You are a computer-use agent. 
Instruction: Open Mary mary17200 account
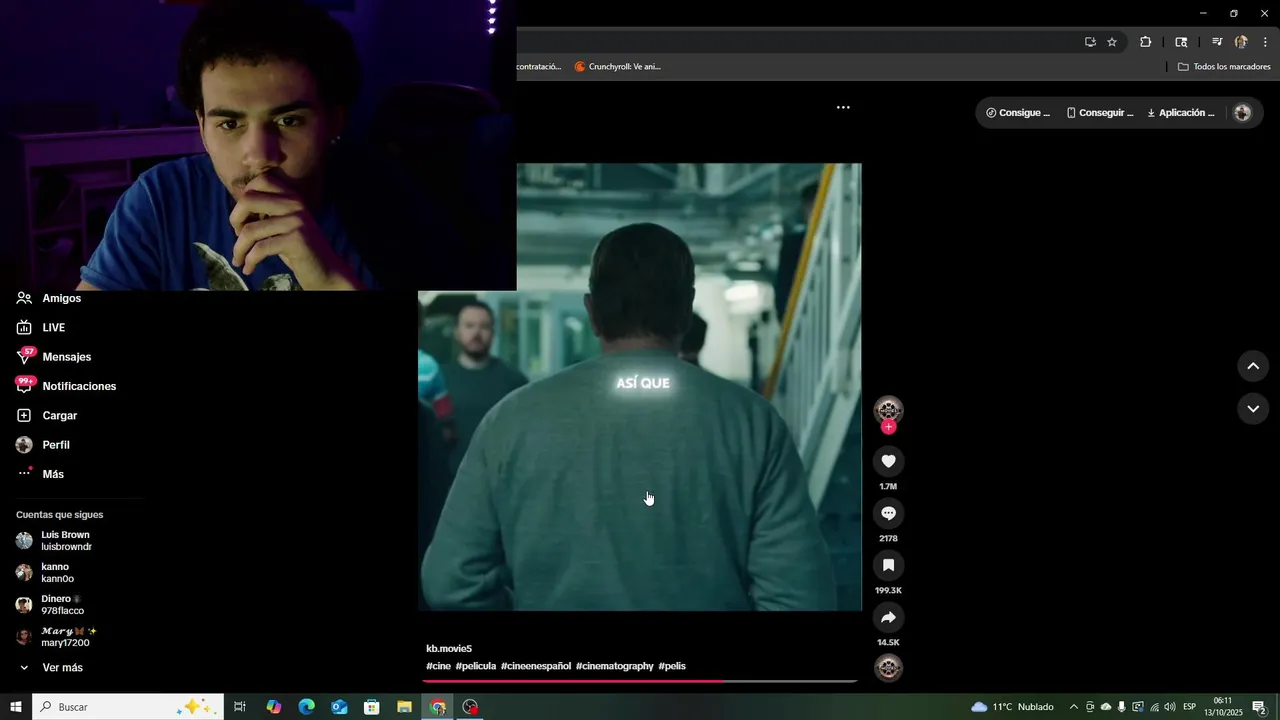(56, 637)
